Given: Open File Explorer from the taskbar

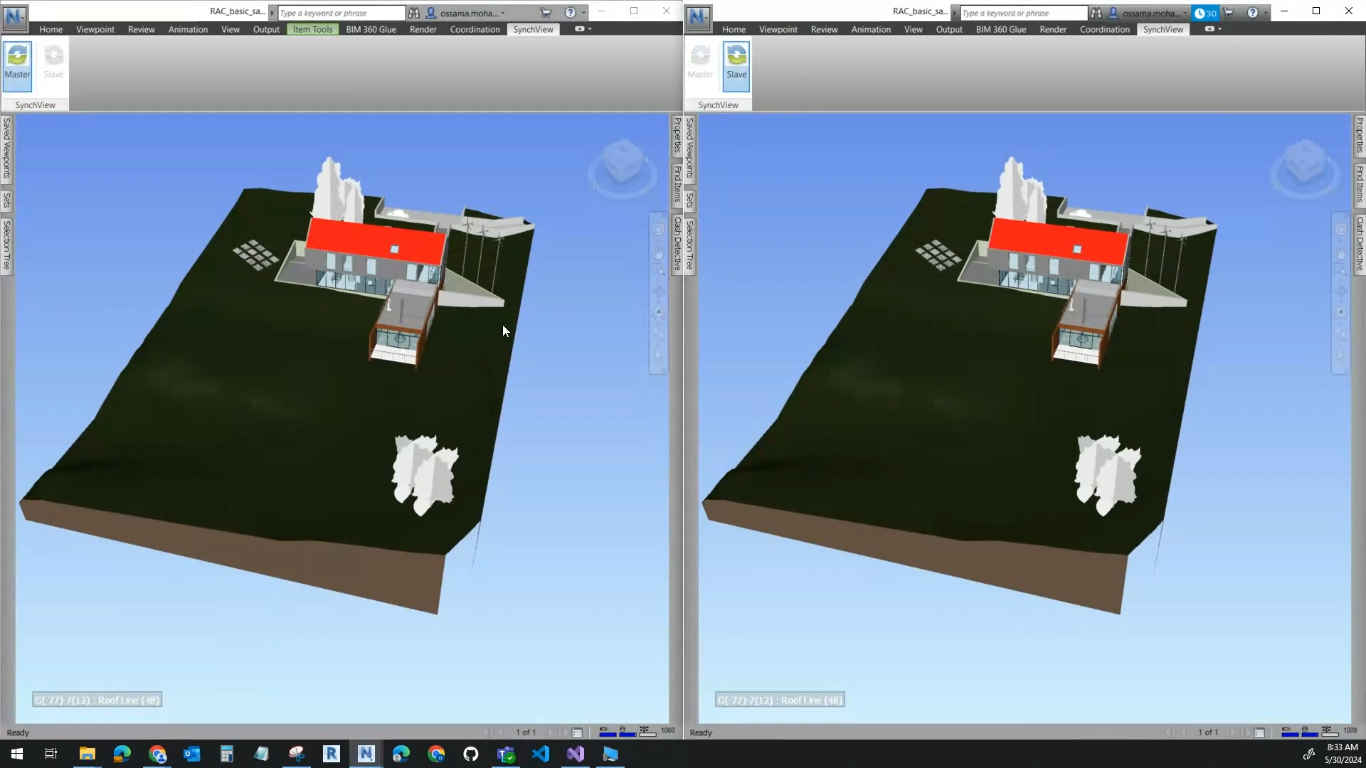Looking at the screenshot, I should (87, 754).
